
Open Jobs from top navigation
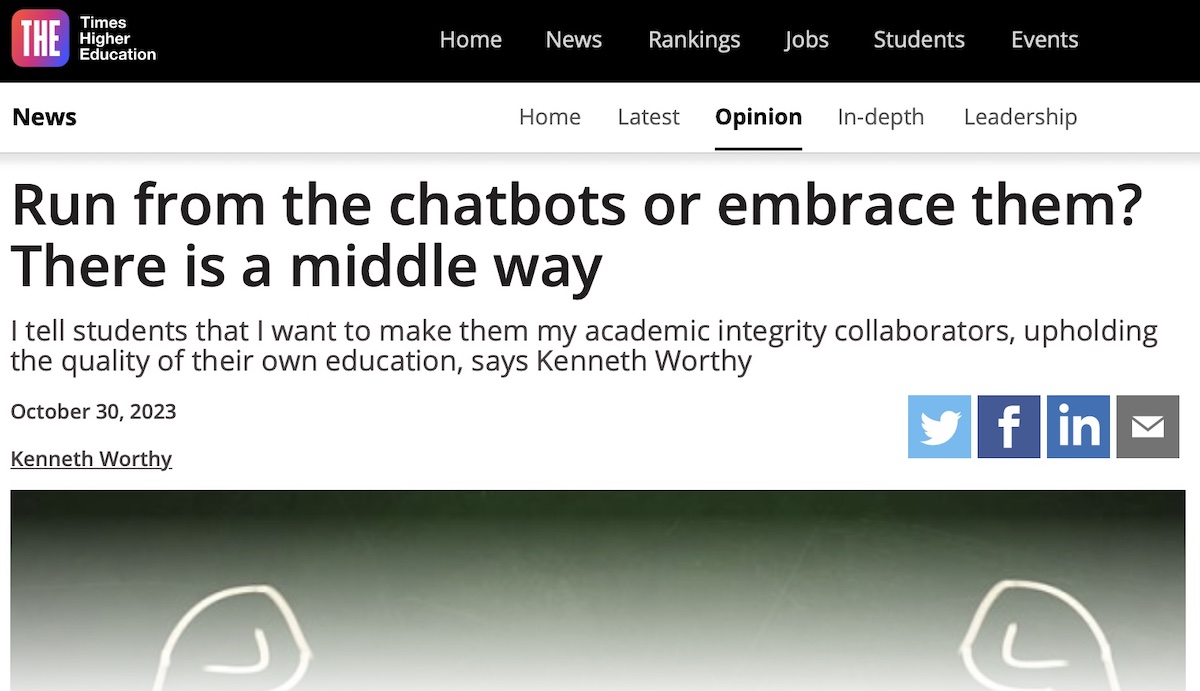[x=806, y=40]
